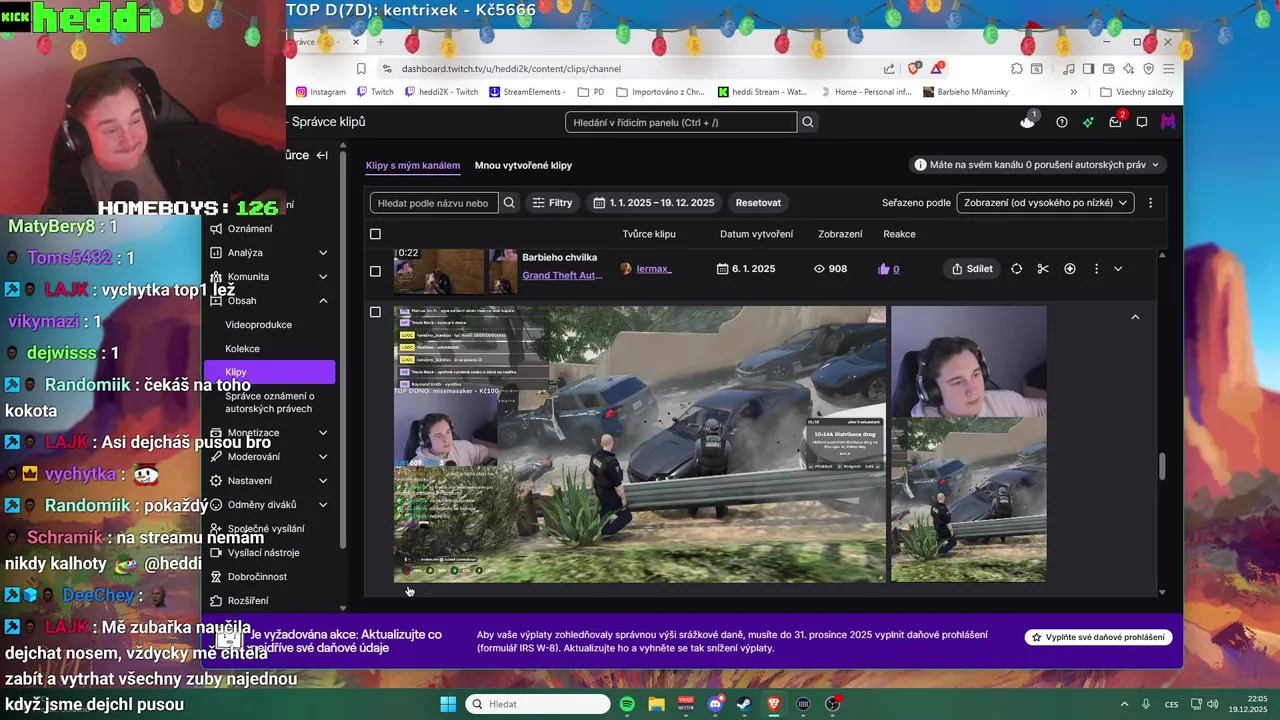Image resolution: width=1280 pixels, height=720 pixels.
Task: Open File Explorer from the taskbar
Action: pos(656,704)
